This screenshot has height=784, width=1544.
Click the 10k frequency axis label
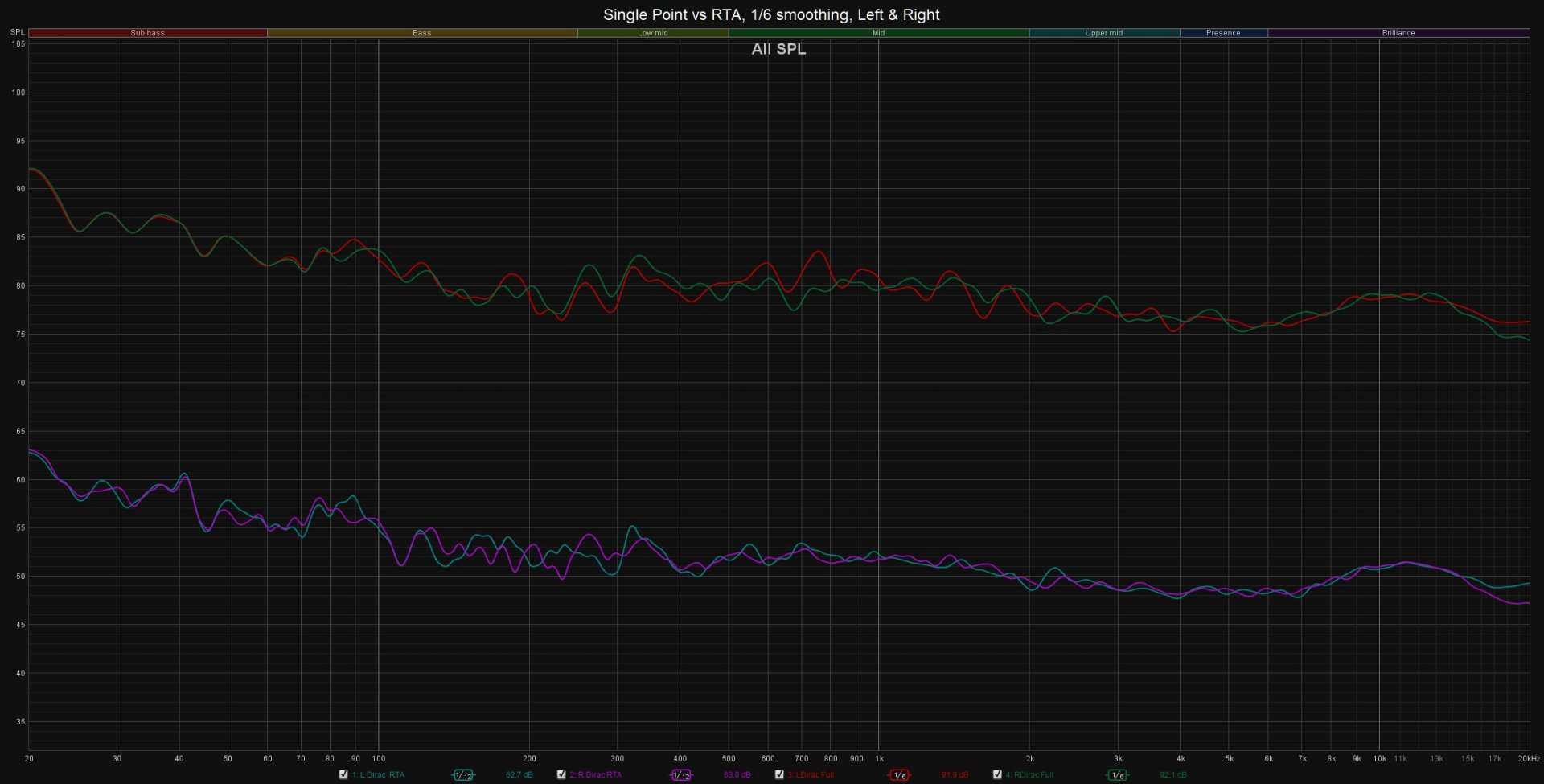pyautogui.click(x=1380, y=758)
